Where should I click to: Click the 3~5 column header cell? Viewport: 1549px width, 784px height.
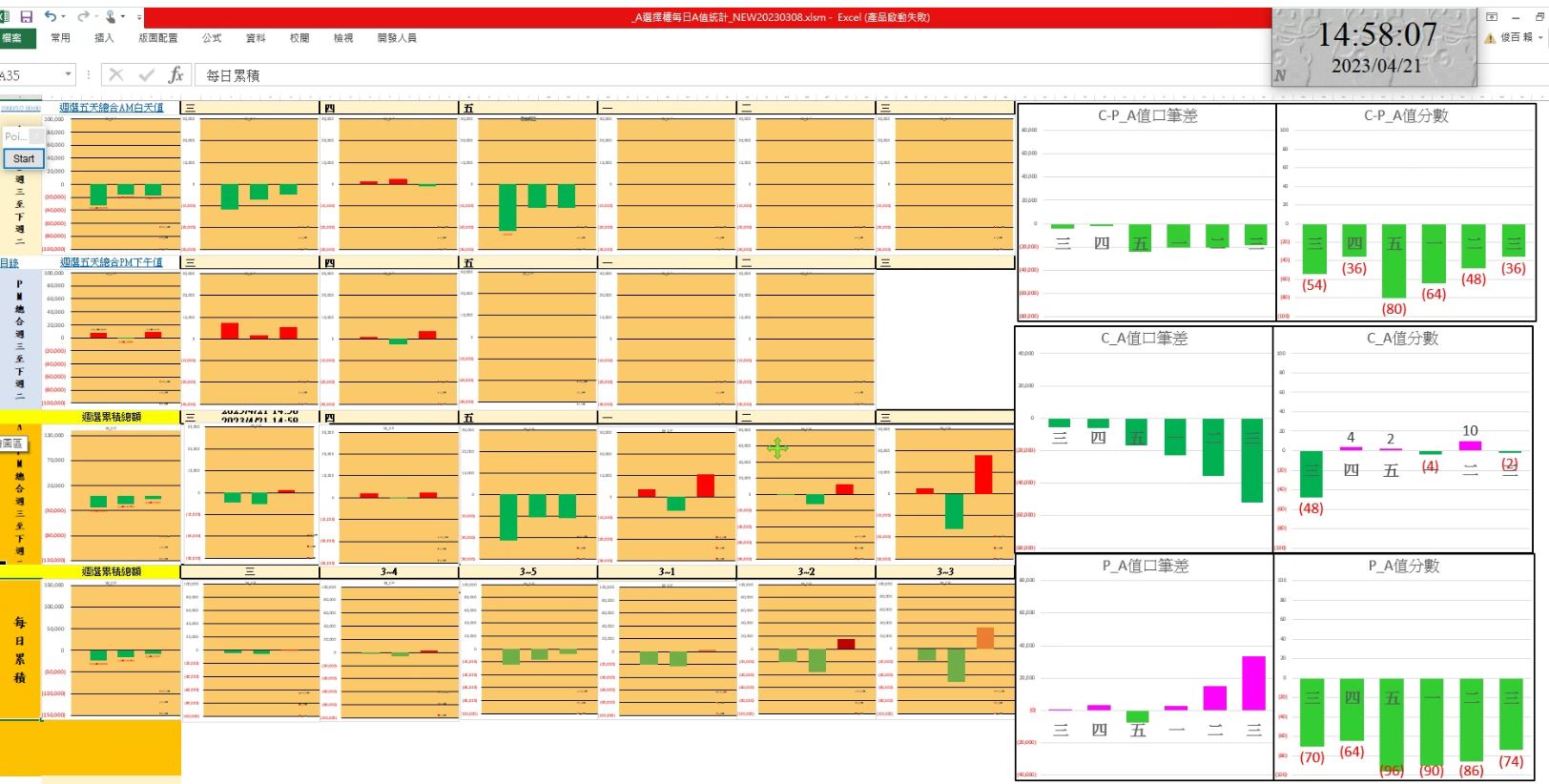coord(528,572)
